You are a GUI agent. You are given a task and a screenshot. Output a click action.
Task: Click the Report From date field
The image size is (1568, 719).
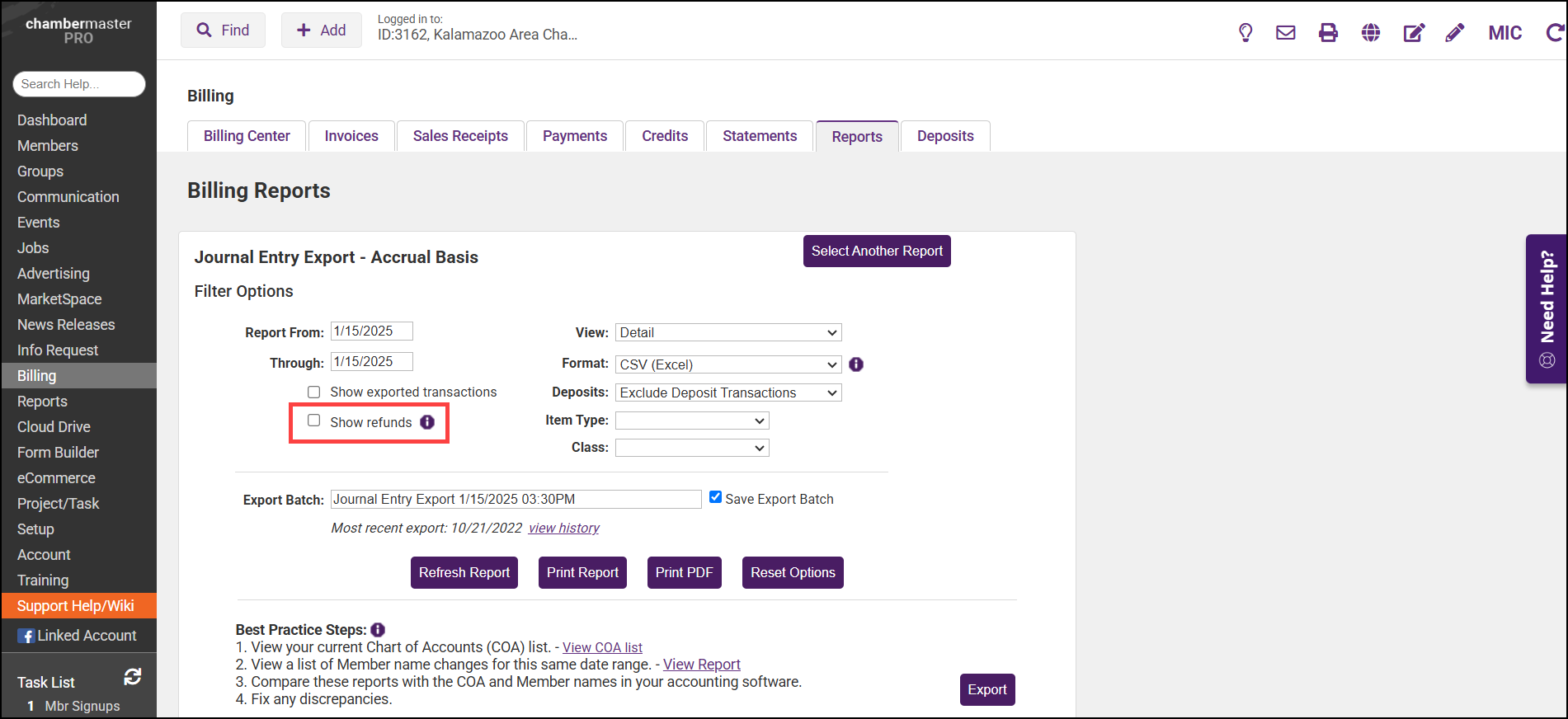click(371, 331)
